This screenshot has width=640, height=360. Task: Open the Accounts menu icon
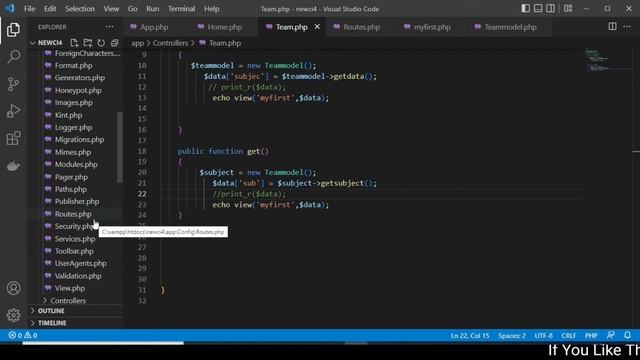13,288
